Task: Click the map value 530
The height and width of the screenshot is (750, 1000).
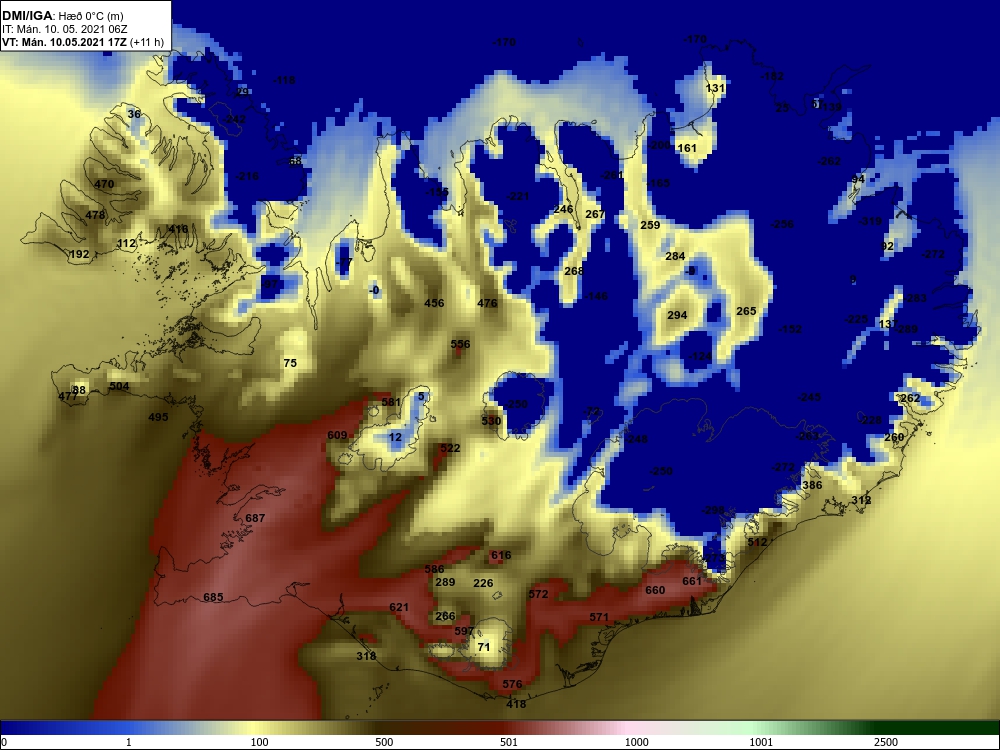Action: (491, 421)
